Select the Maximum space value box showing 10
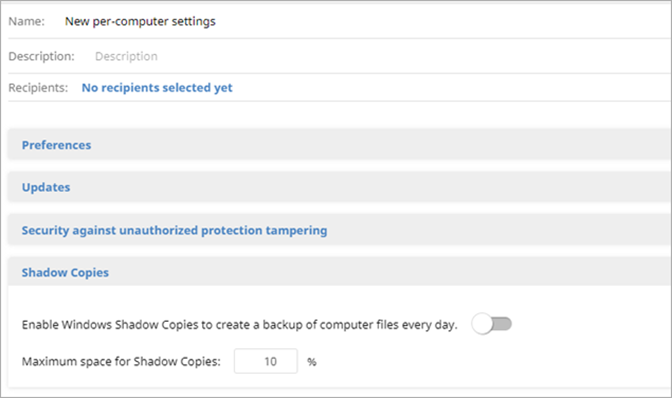 (266, 361)
